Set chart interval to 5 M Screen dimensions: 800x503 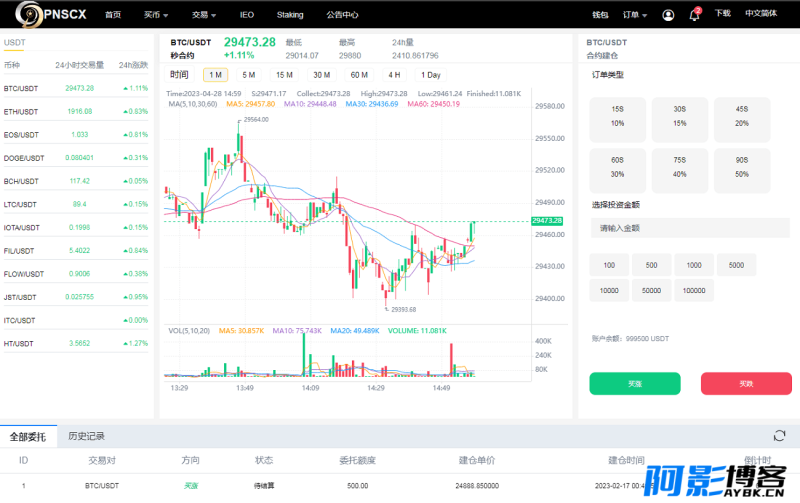click(x=248, y=75)
